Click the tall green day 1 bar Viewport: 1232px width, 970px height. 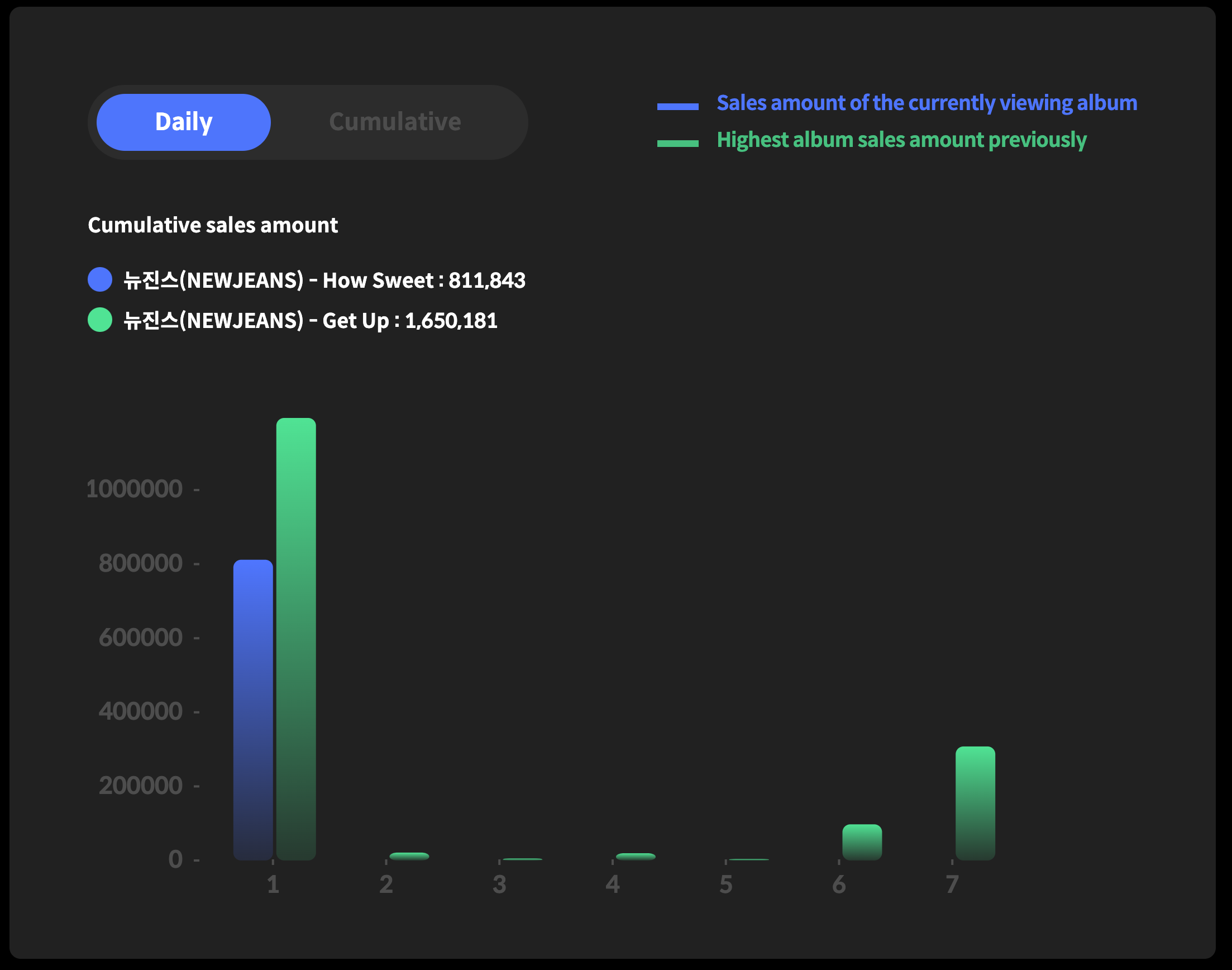296,639
